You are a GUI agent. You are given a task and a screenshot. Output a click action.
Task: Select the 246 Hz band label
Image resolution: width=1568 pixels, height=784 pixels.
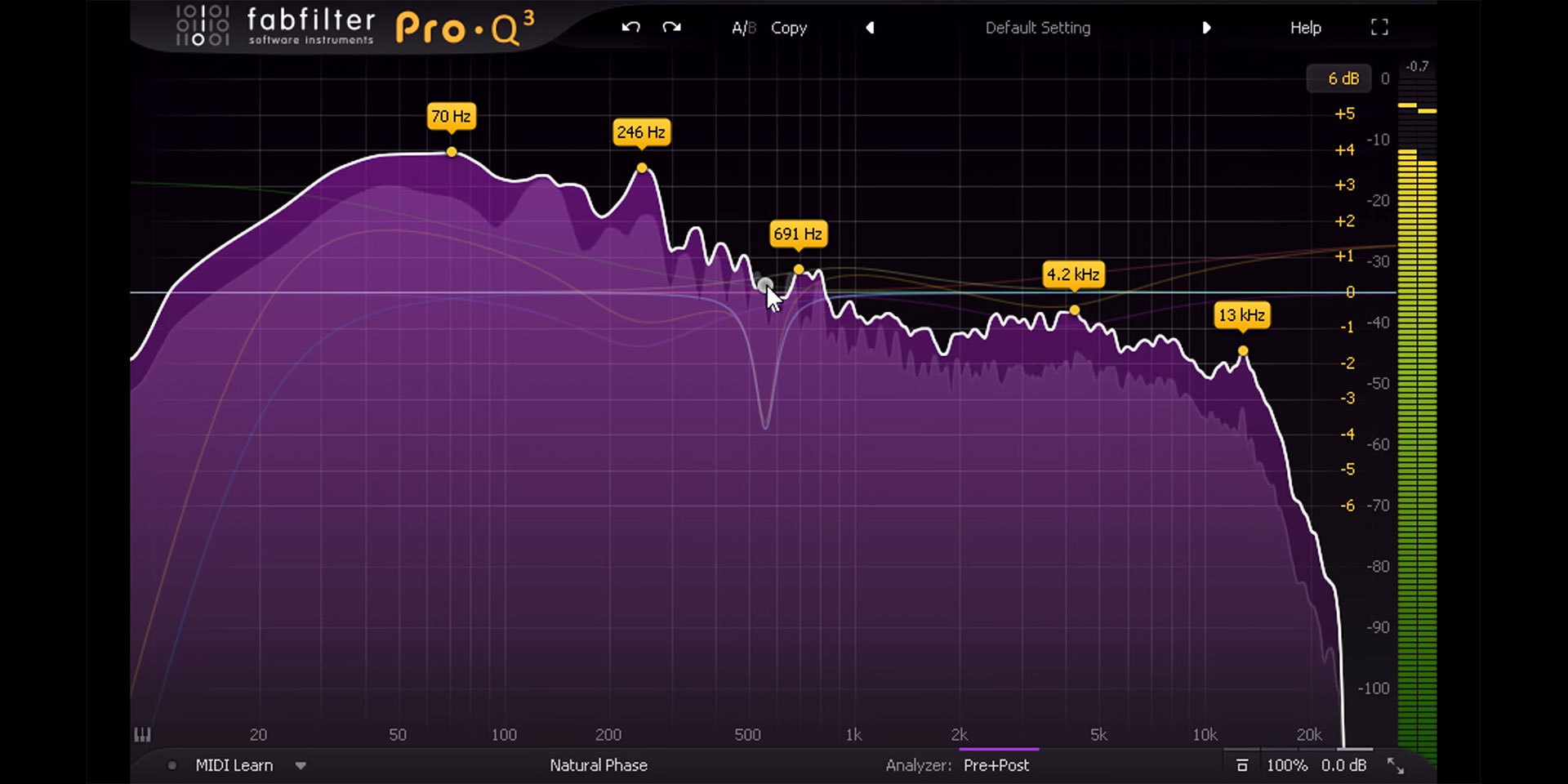click(x=641, y=132)
